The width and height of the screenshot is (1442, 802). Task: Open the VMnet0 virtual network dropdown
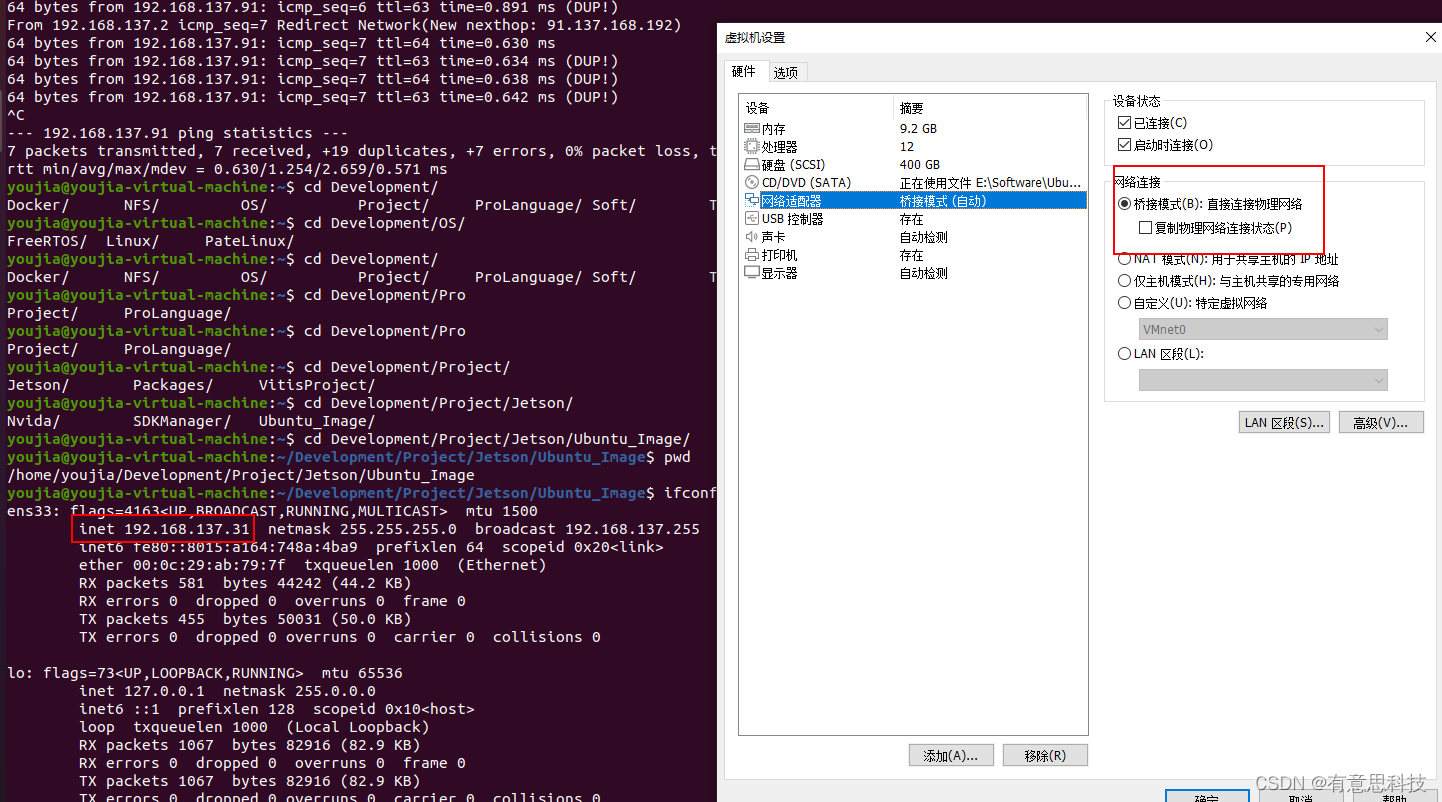[1263, 329]
